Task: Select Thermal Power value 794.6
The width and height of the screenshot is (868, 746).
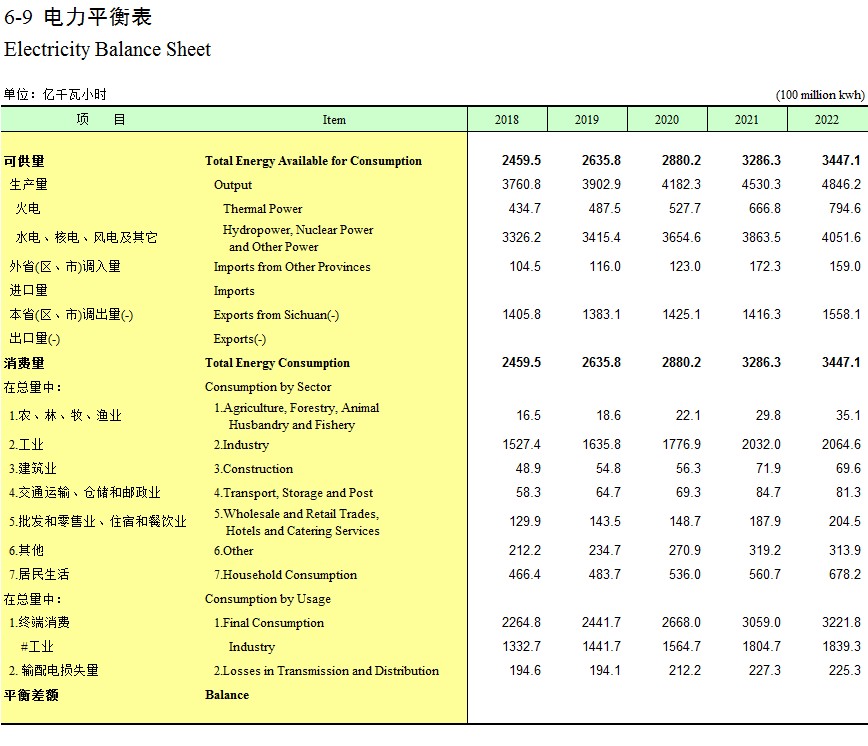Action: coord(845,208)
